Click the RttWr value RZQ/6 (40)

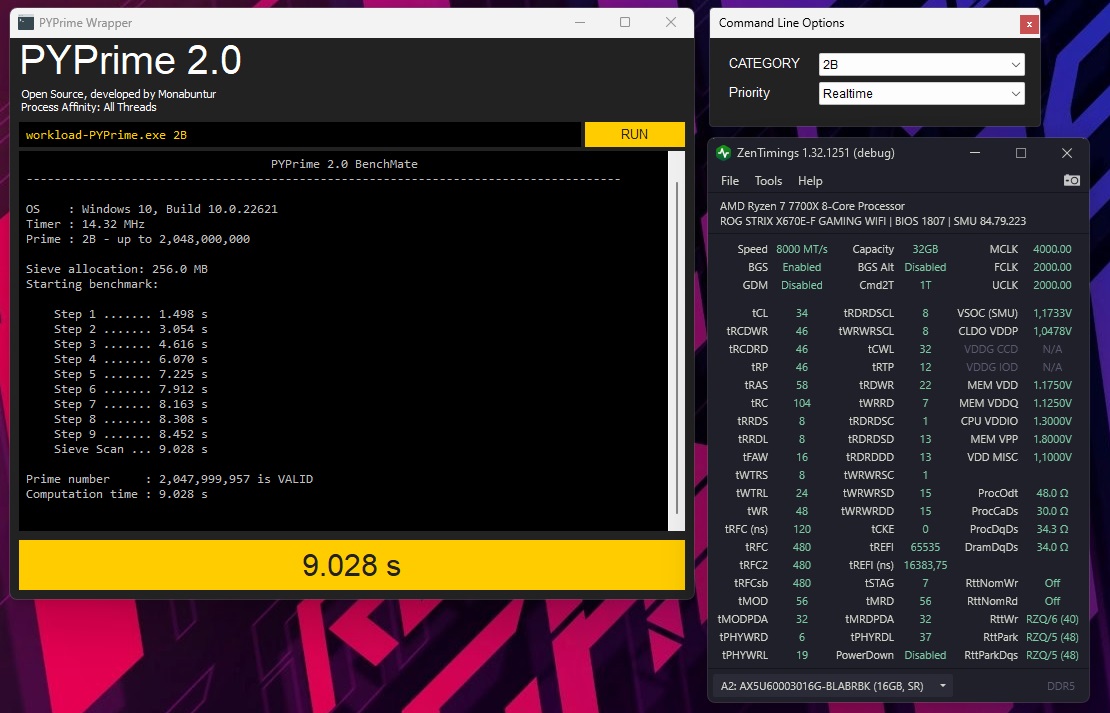point(1052,619)
